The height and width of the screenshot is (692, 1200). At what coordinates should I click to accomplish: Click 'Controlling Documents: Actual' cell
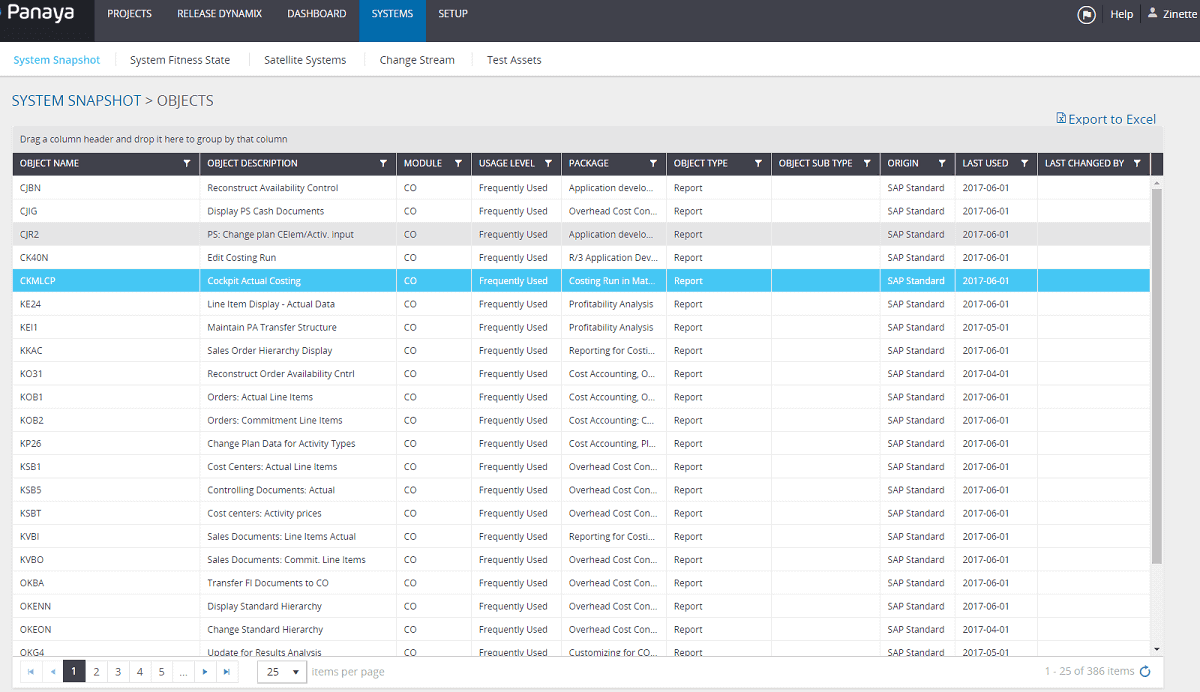click(x=298, y=490)
